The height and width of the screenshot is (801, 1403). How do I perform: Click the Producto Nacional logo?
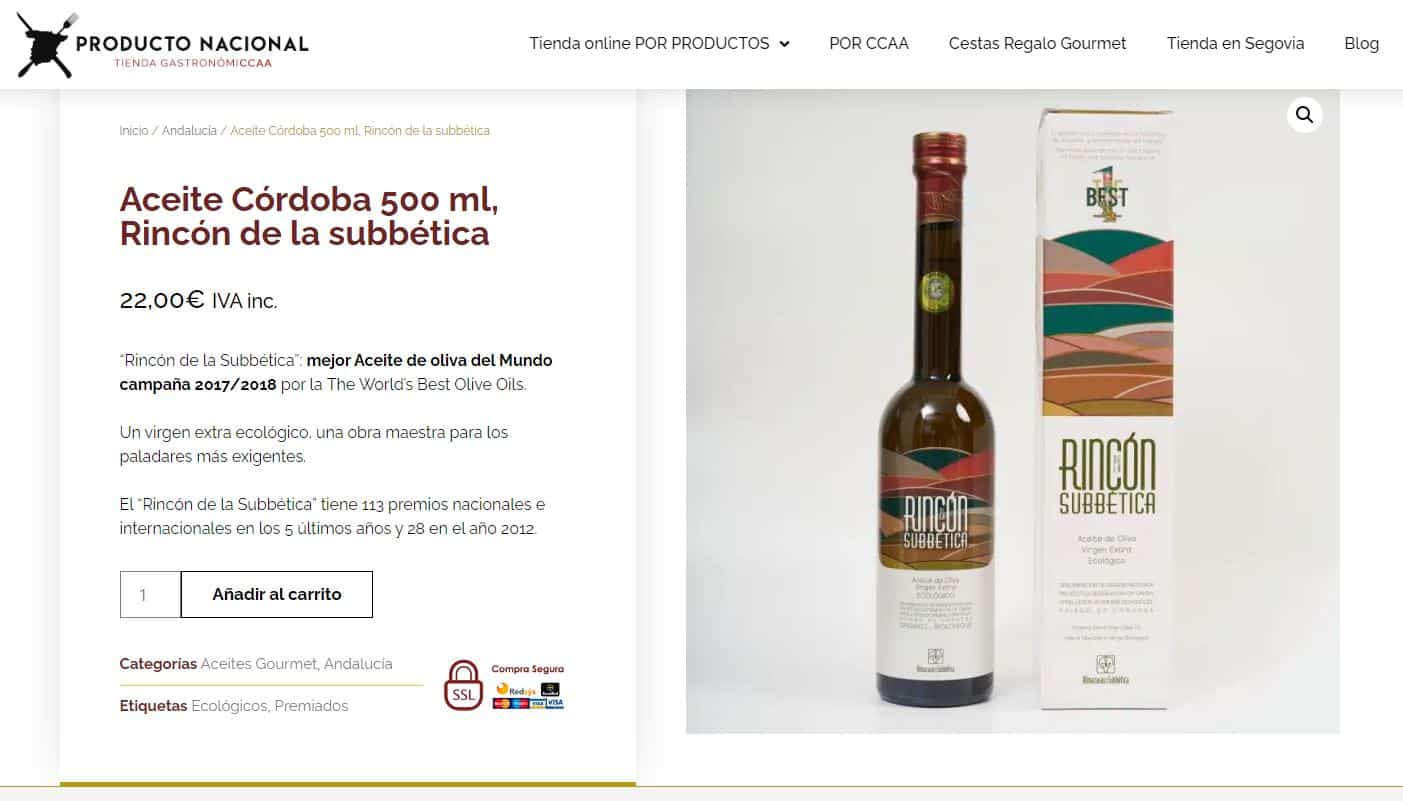[163, 45]
